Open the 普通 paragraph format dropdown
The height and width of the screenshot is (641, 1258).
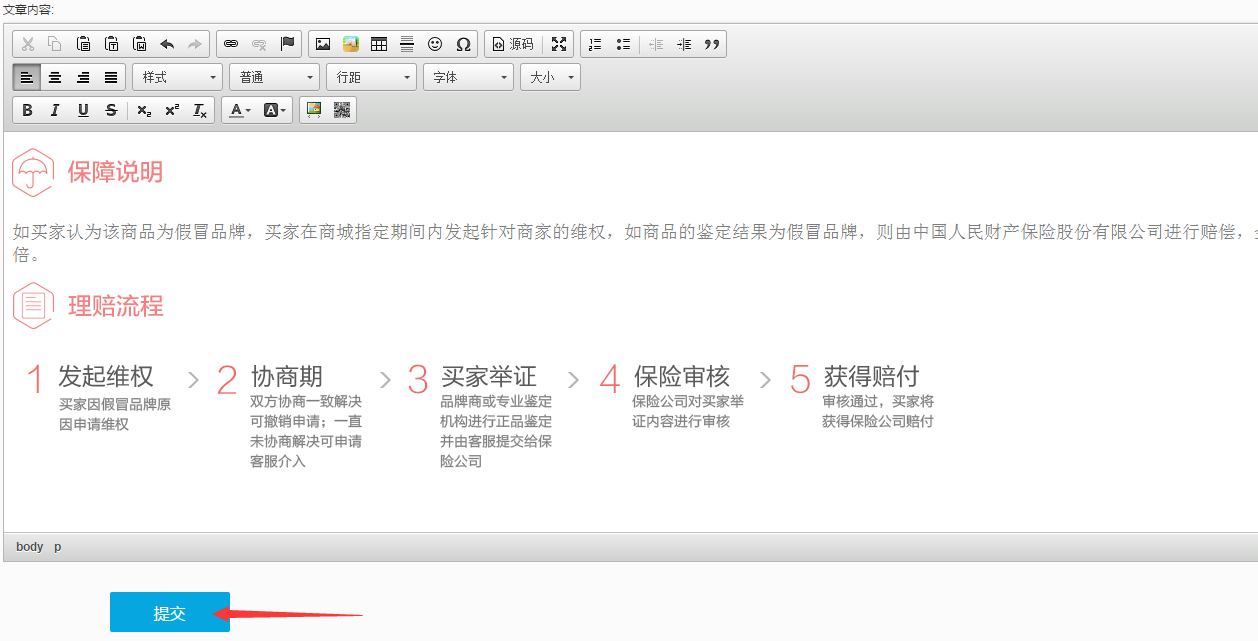[274, 77]
